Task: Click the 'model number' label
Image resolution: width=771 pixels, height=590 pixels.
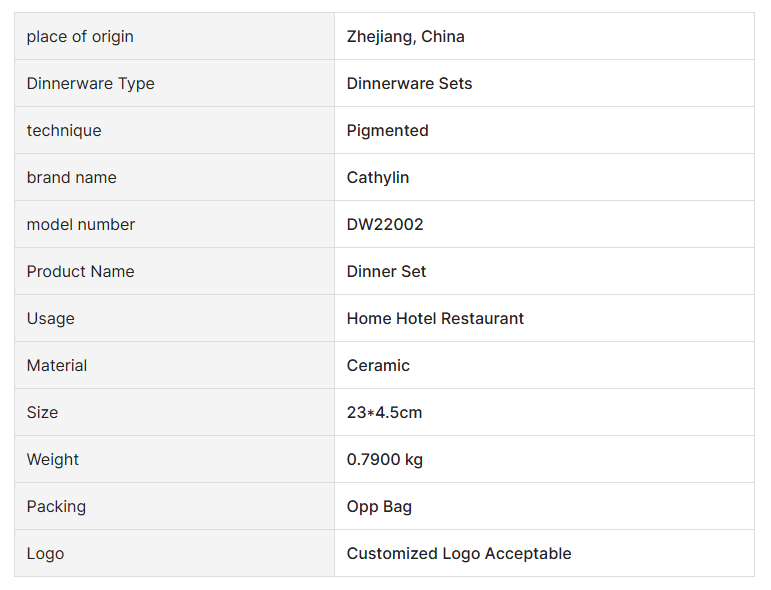Action: point(80,225)
